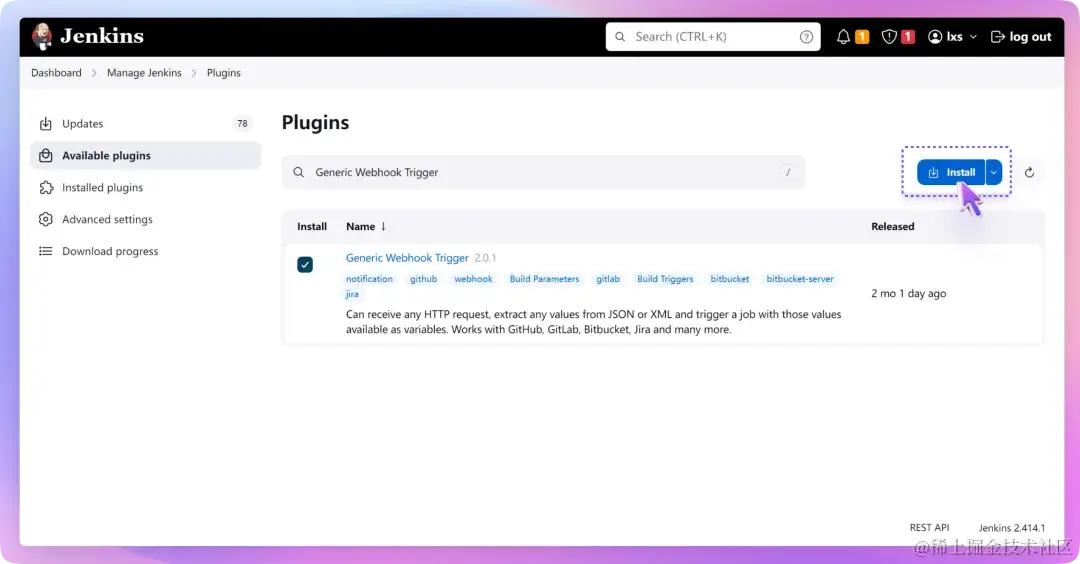Screen dimensions: 1080x564
Task: Open the security shield warnings icon
Action: (x=889, y=37)
